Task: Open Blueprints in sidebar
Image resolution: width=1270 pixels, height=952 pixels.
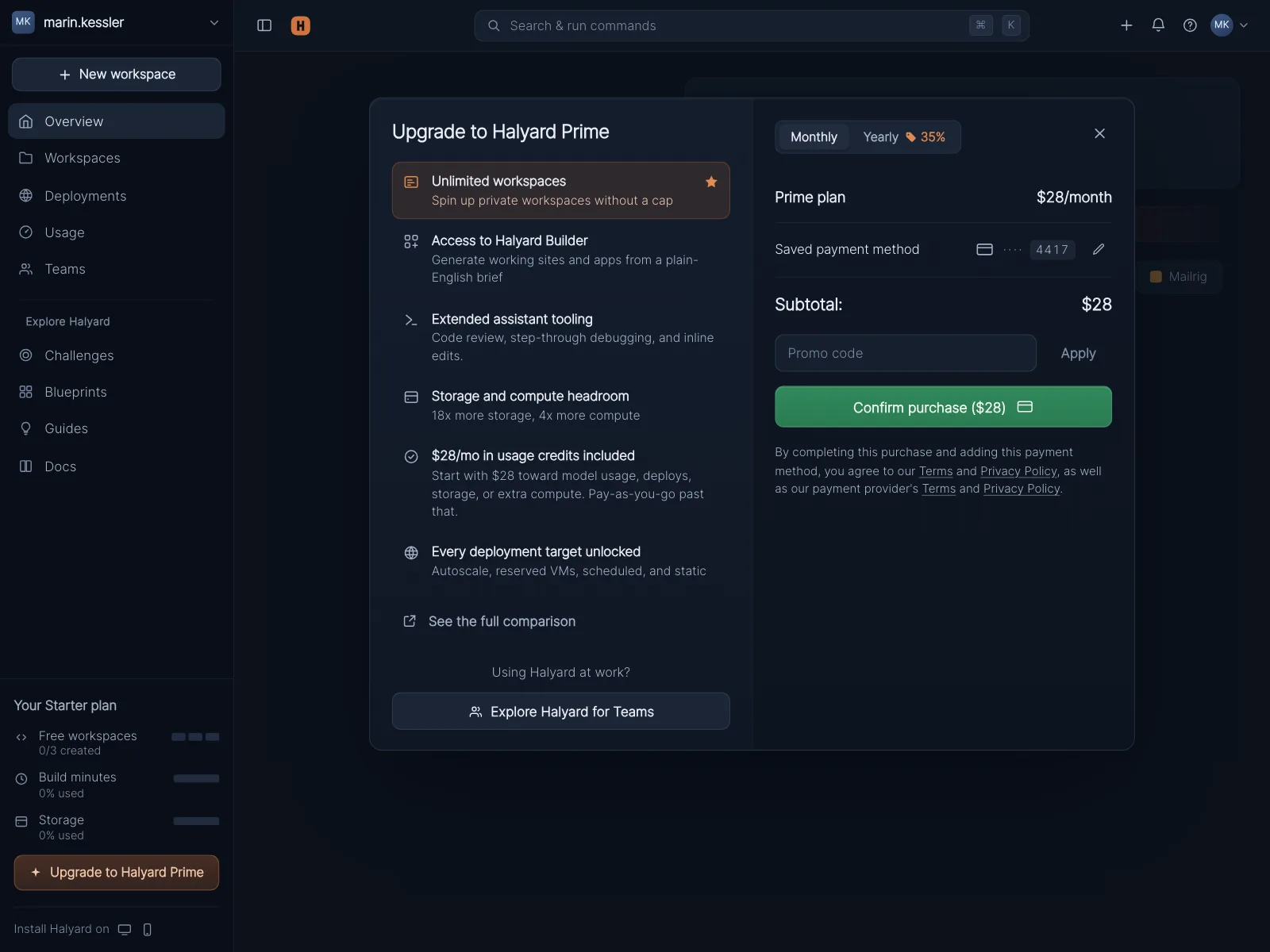Action: 117,392
